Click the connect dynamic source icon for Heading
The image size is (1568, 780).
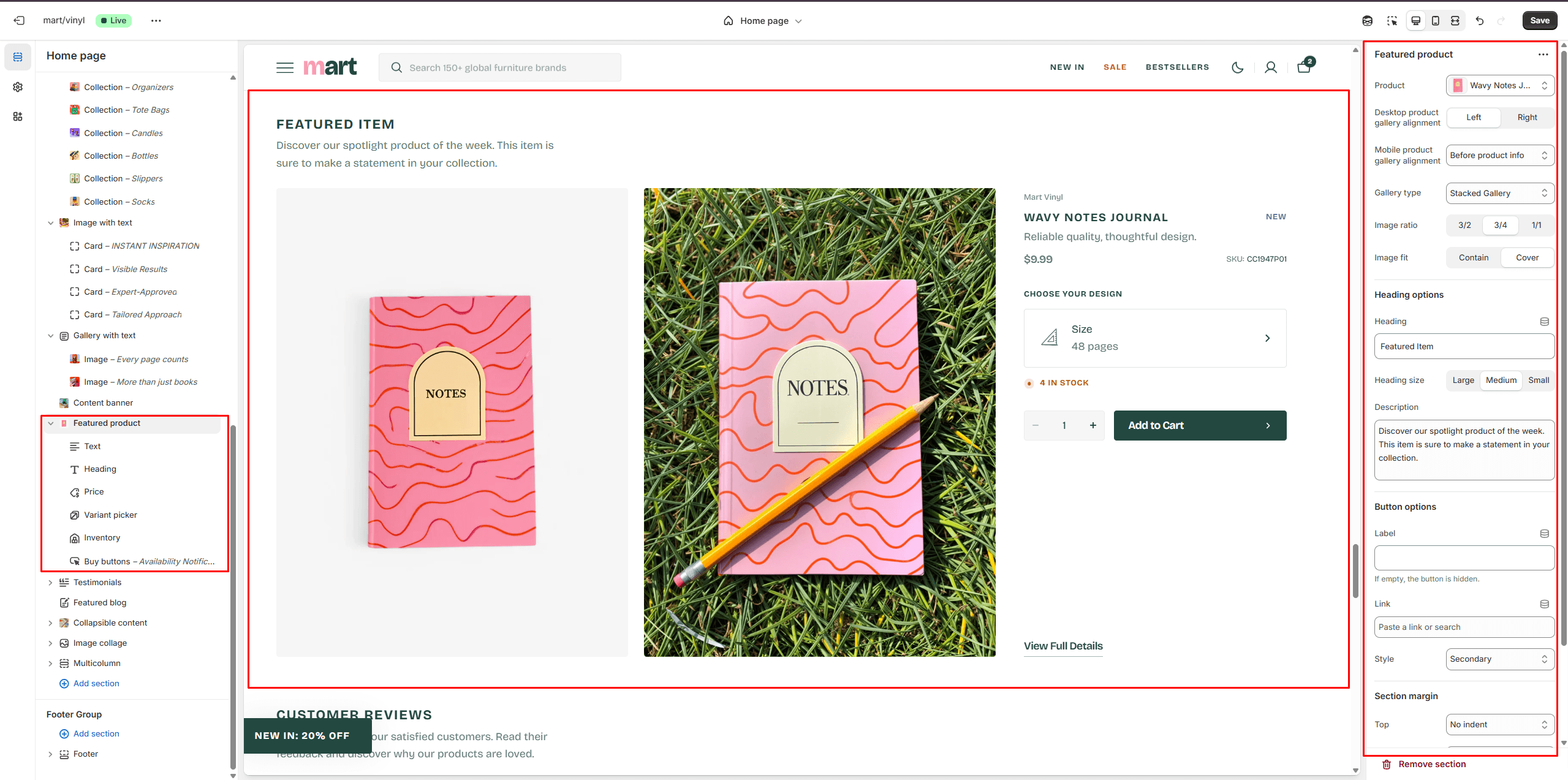point(1544,322)
